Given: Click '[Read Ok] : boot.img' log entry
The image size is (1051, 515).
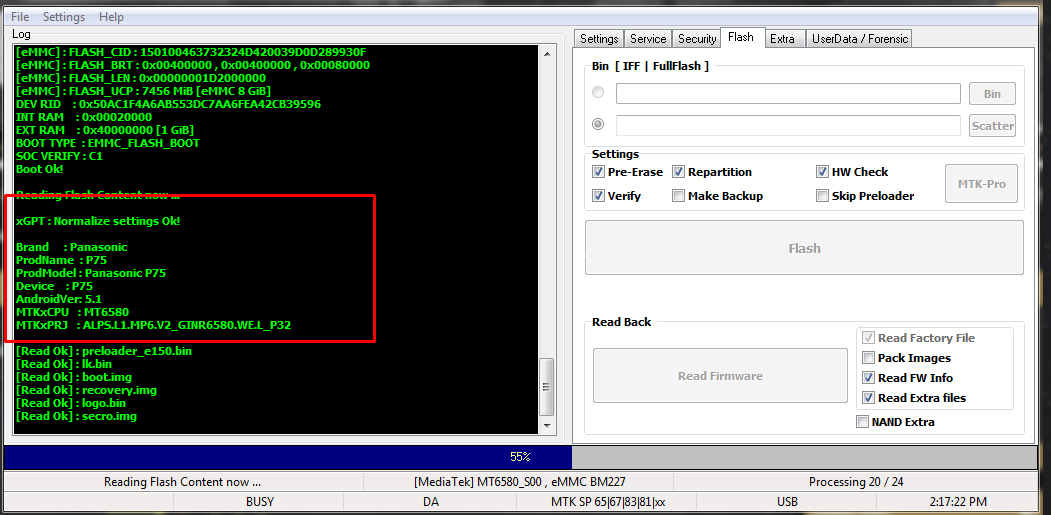Looking at the screenshot, I should pos(74,377).
